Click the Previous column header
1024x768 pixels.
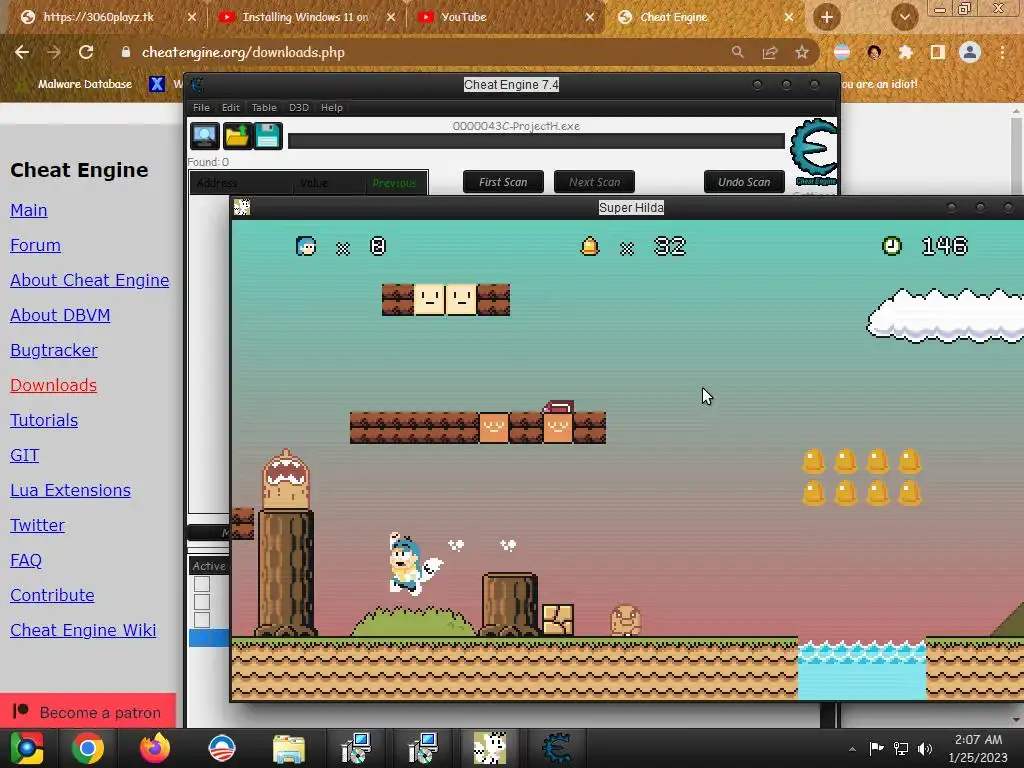click(394, 184)
